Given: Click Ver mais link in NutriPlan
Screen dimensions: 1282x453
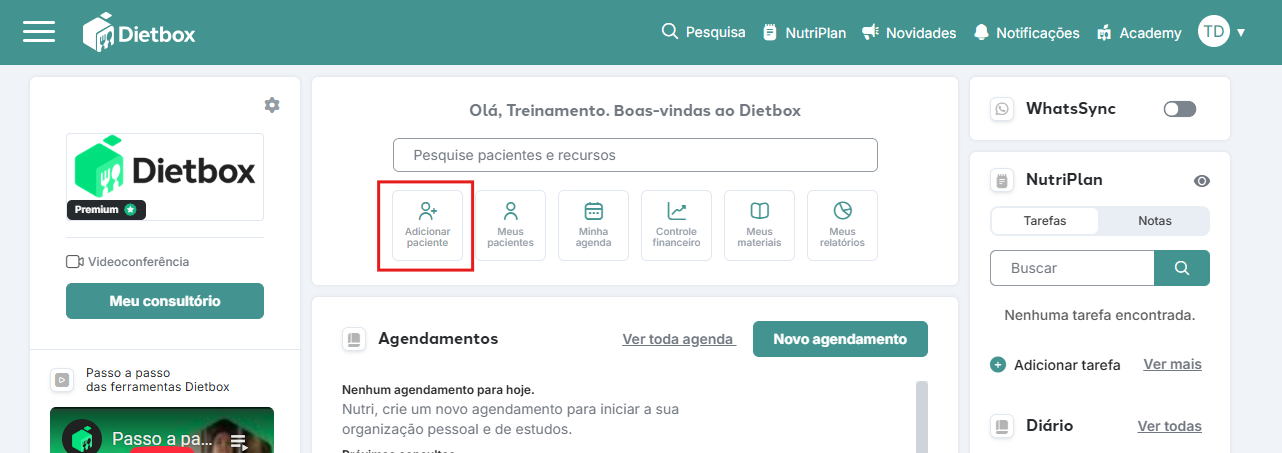Looking at the screenshot, I should tap(1173, 364).
